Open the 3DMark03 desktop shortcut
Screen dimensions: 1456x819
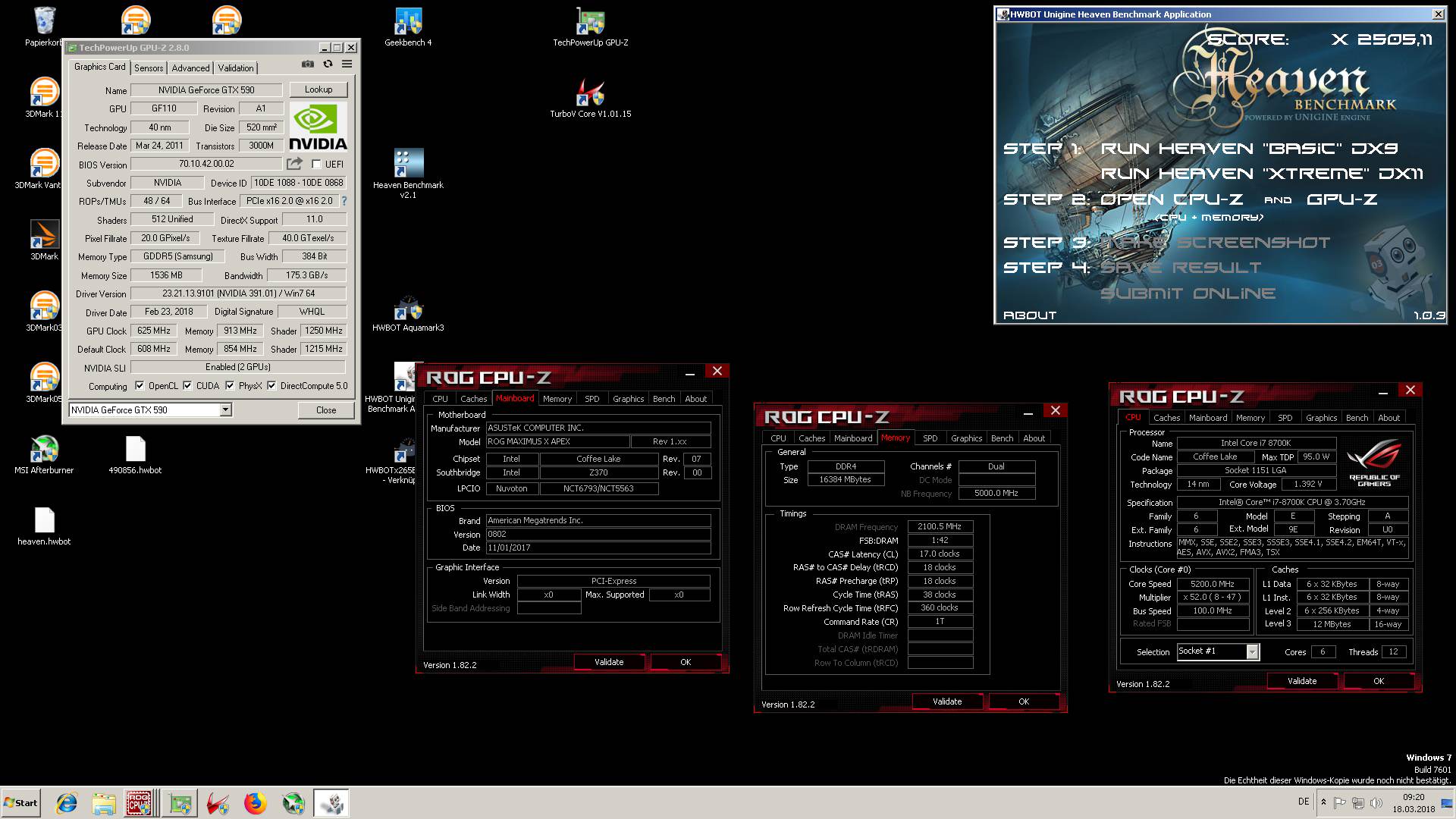tap(44, 312)
